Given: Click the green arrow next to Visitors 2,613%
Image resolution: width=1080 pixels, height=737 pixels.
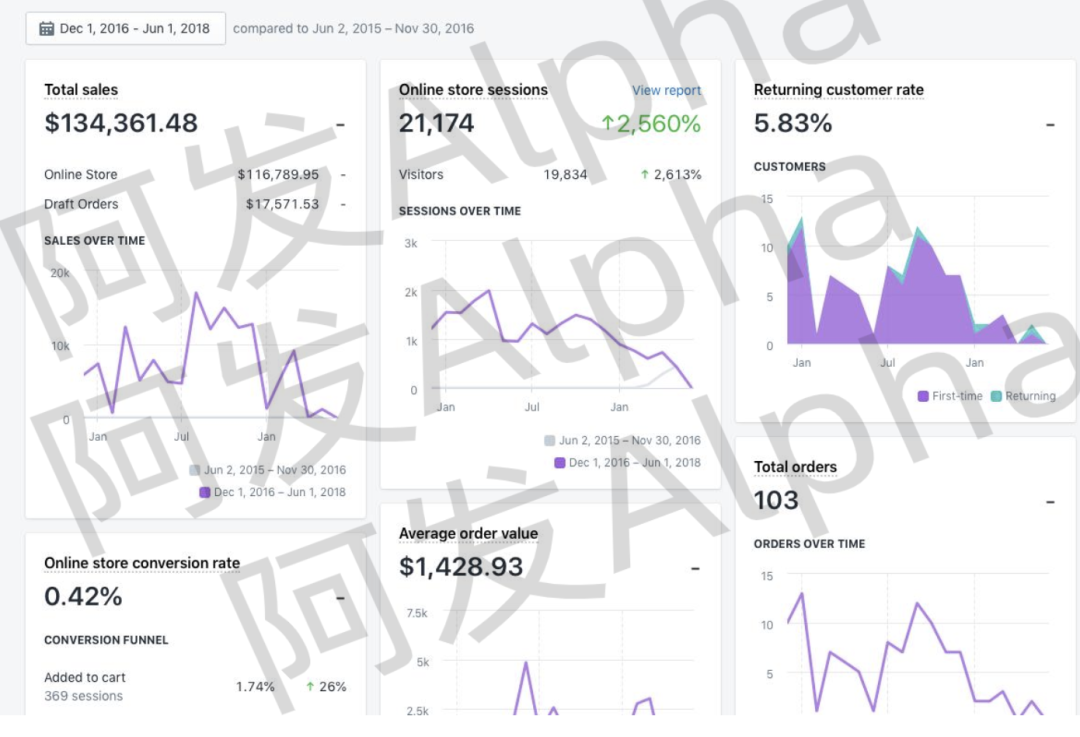Looking at the screenshot, I should 645,175.
